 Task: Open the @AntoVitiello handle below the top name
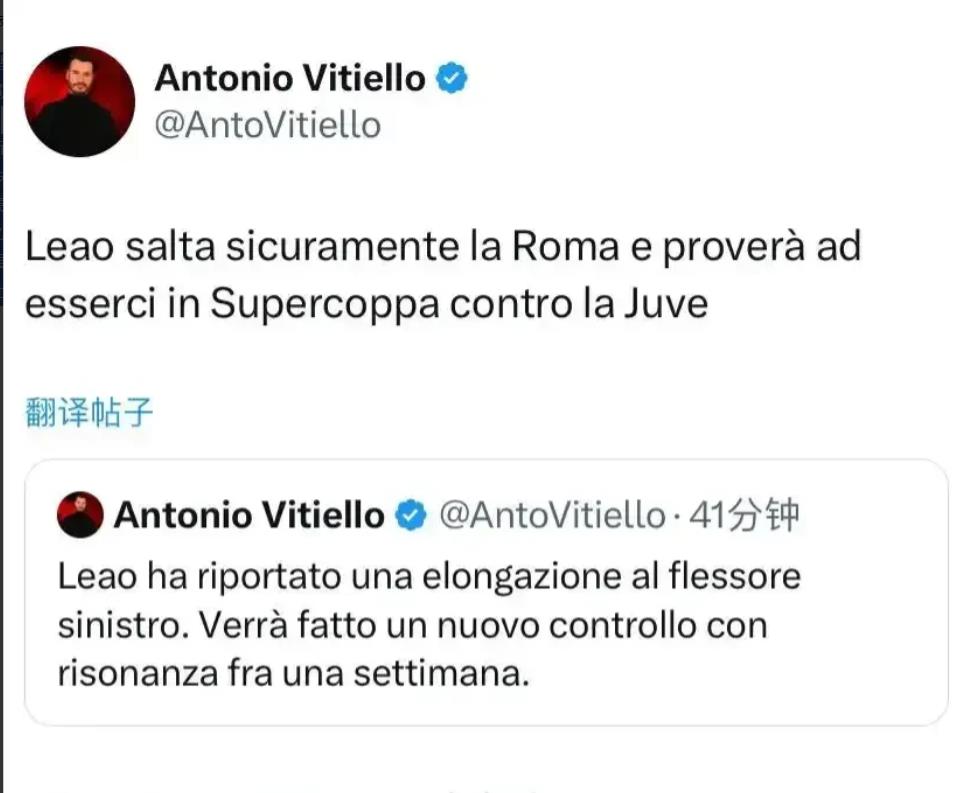point(268,125)
